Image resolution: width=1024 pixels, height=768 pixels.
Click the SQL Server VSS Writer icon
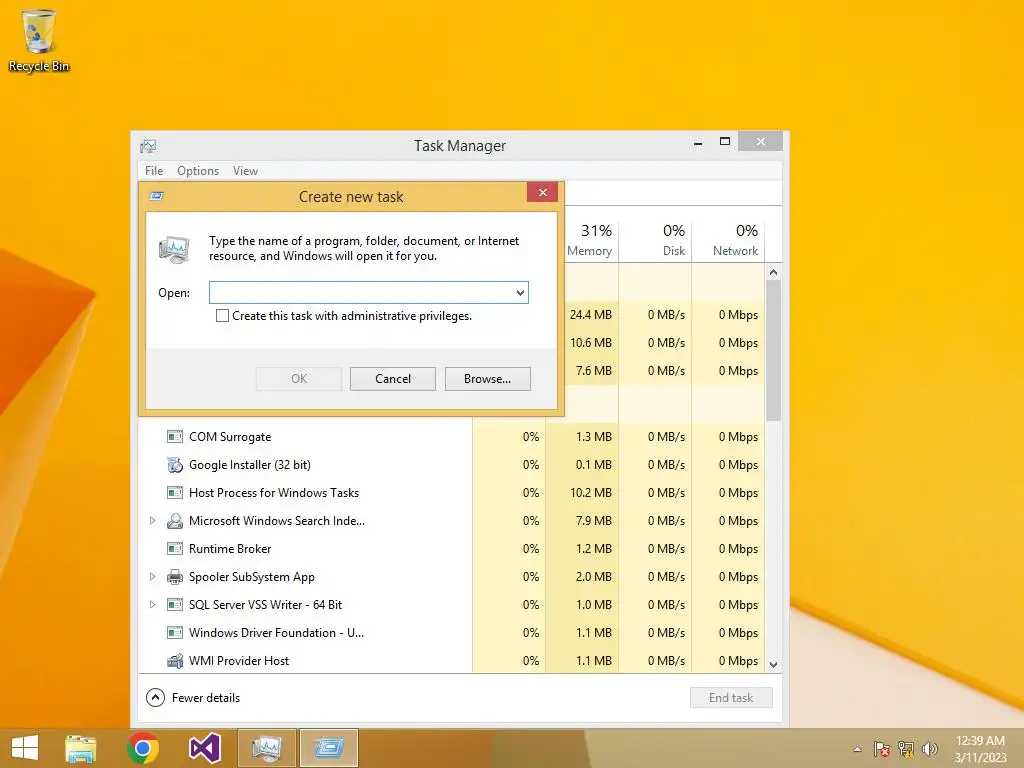pos(174,605)
